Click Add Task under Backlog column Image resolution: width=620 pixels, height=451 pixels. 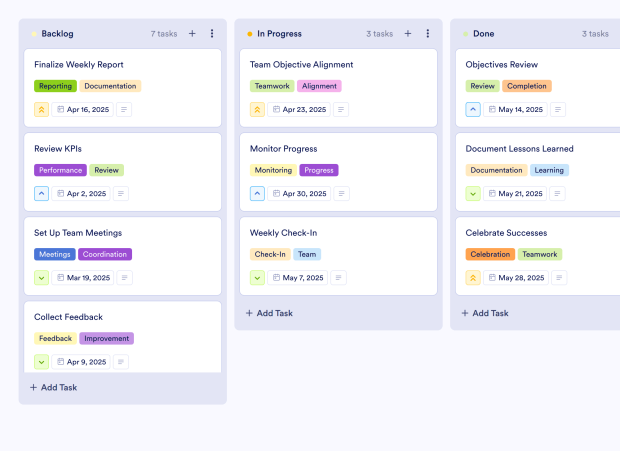click(54, 387)
